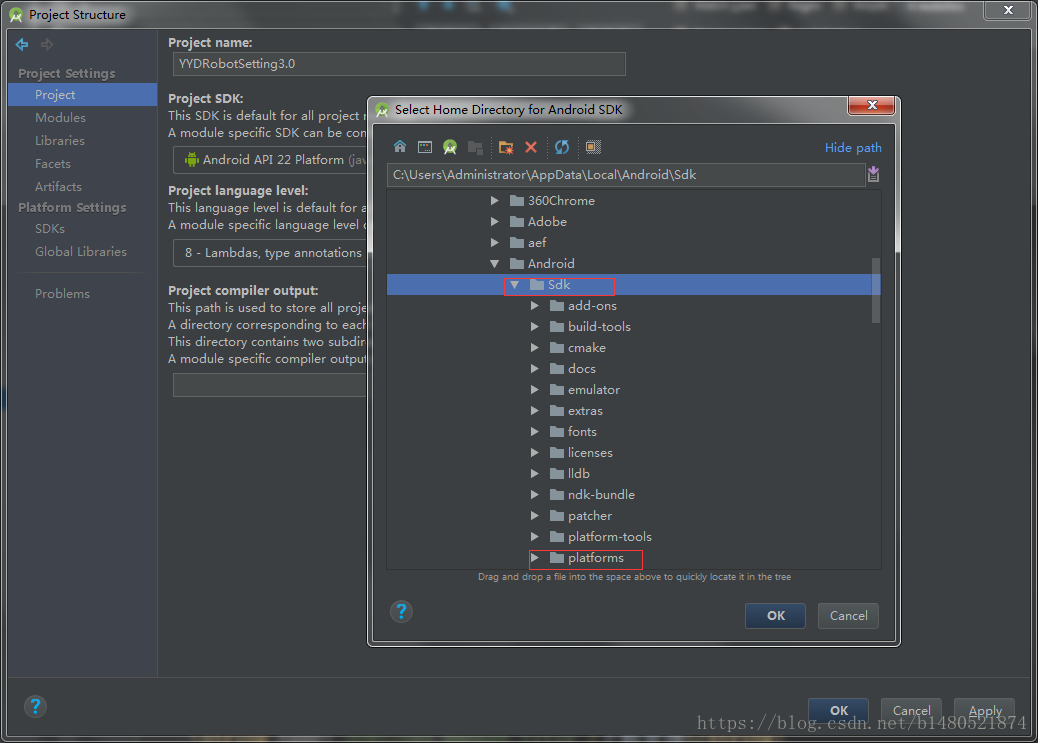The height and width of the screenshot is (743, 1038).
Task: Cancel the SDK directory dialog
Action: (848, 616)
